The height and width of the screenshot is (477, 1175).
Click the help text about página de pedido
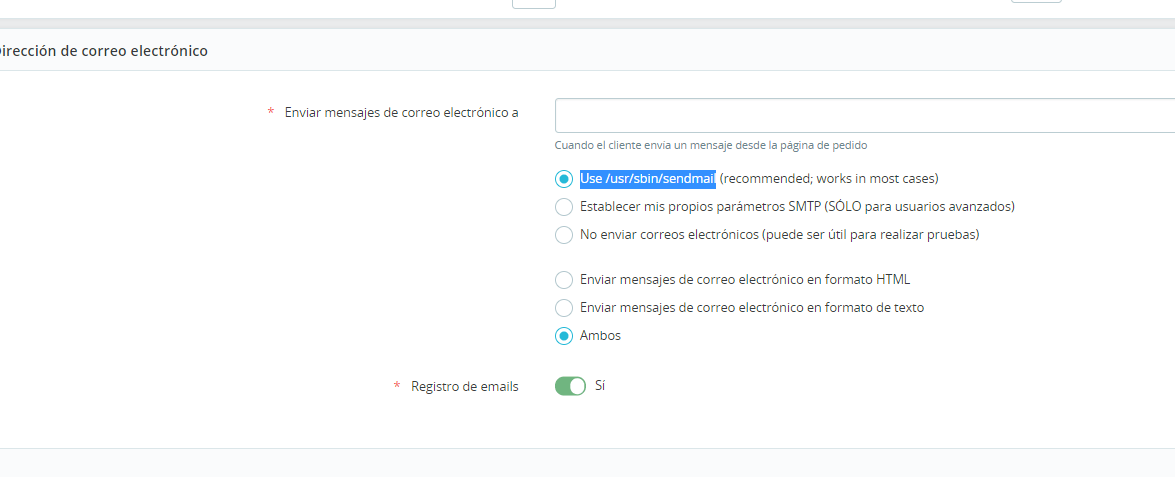click(711, 145)
